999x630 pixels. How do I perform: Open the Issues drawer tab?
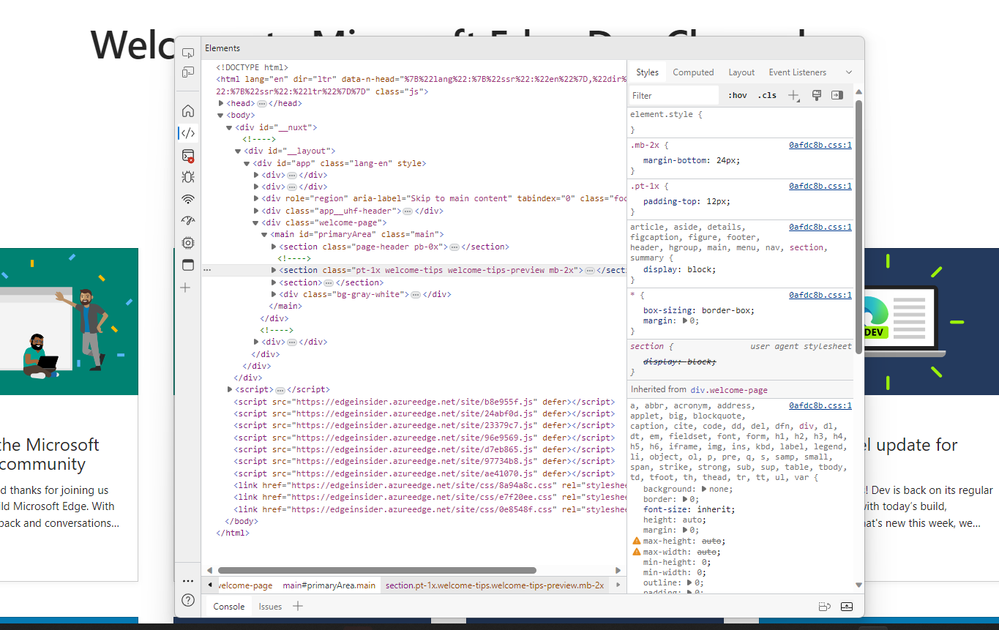[x=270, y=606]
